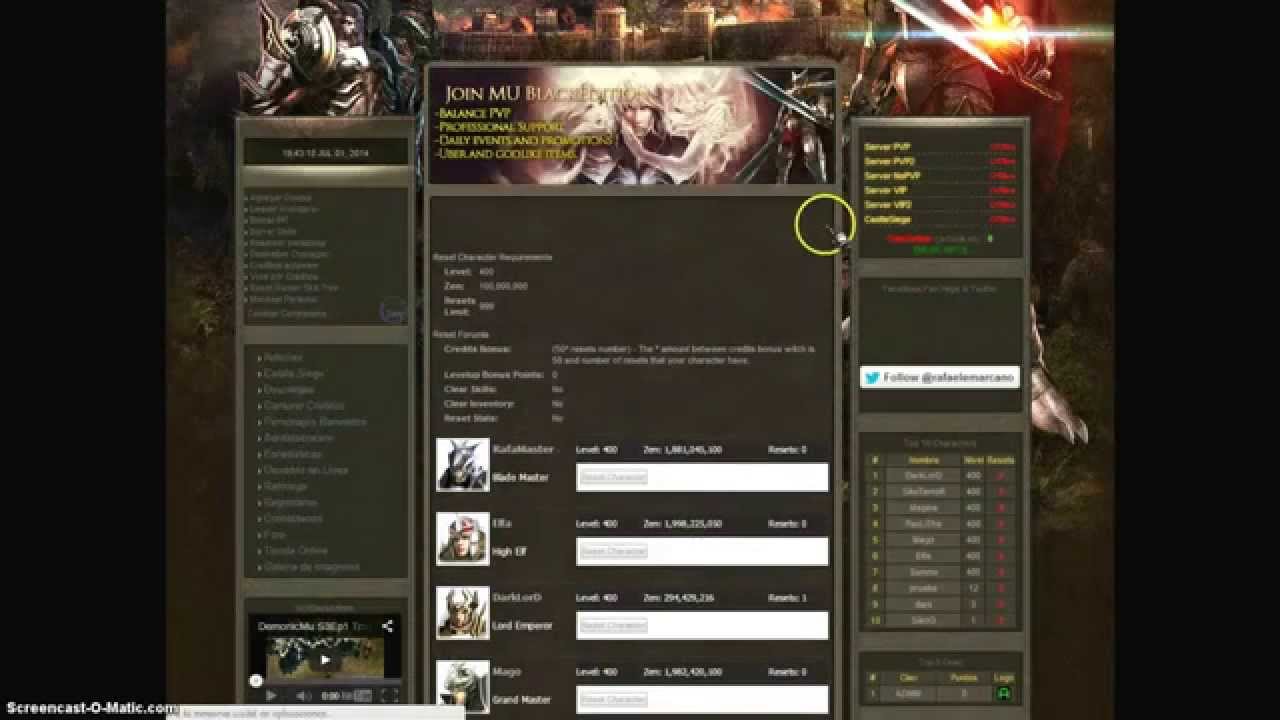Click the video fullscreen icon
The image size is (1280, 720).
pos(390,696)
